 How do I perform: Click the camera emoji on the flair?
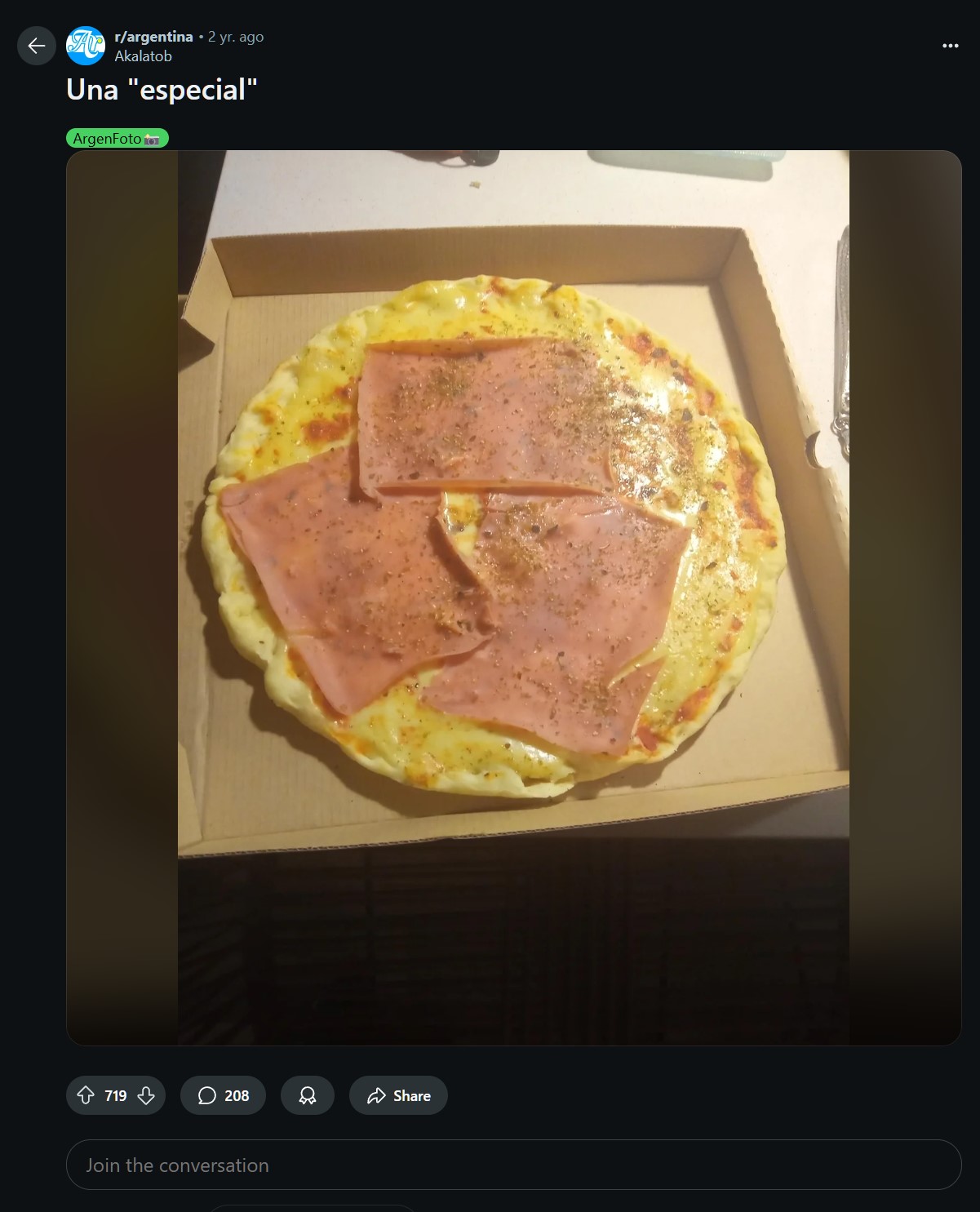tap(152, 140)
